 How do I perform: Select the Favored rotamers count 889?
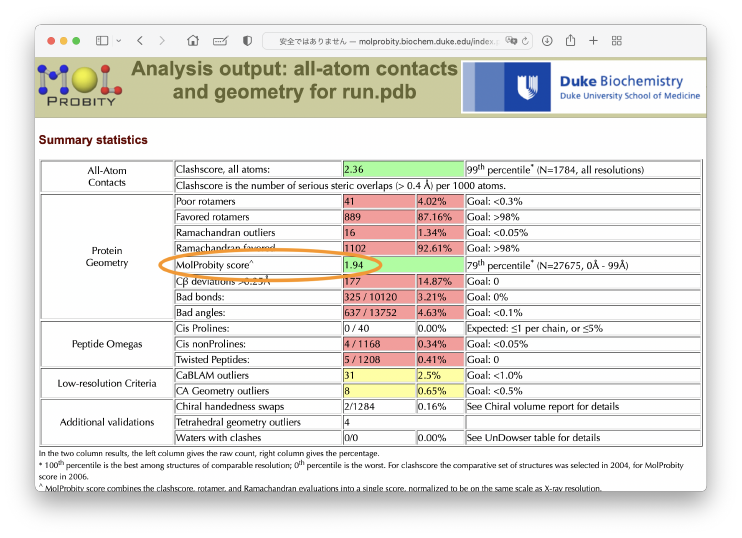coord(353,217)
